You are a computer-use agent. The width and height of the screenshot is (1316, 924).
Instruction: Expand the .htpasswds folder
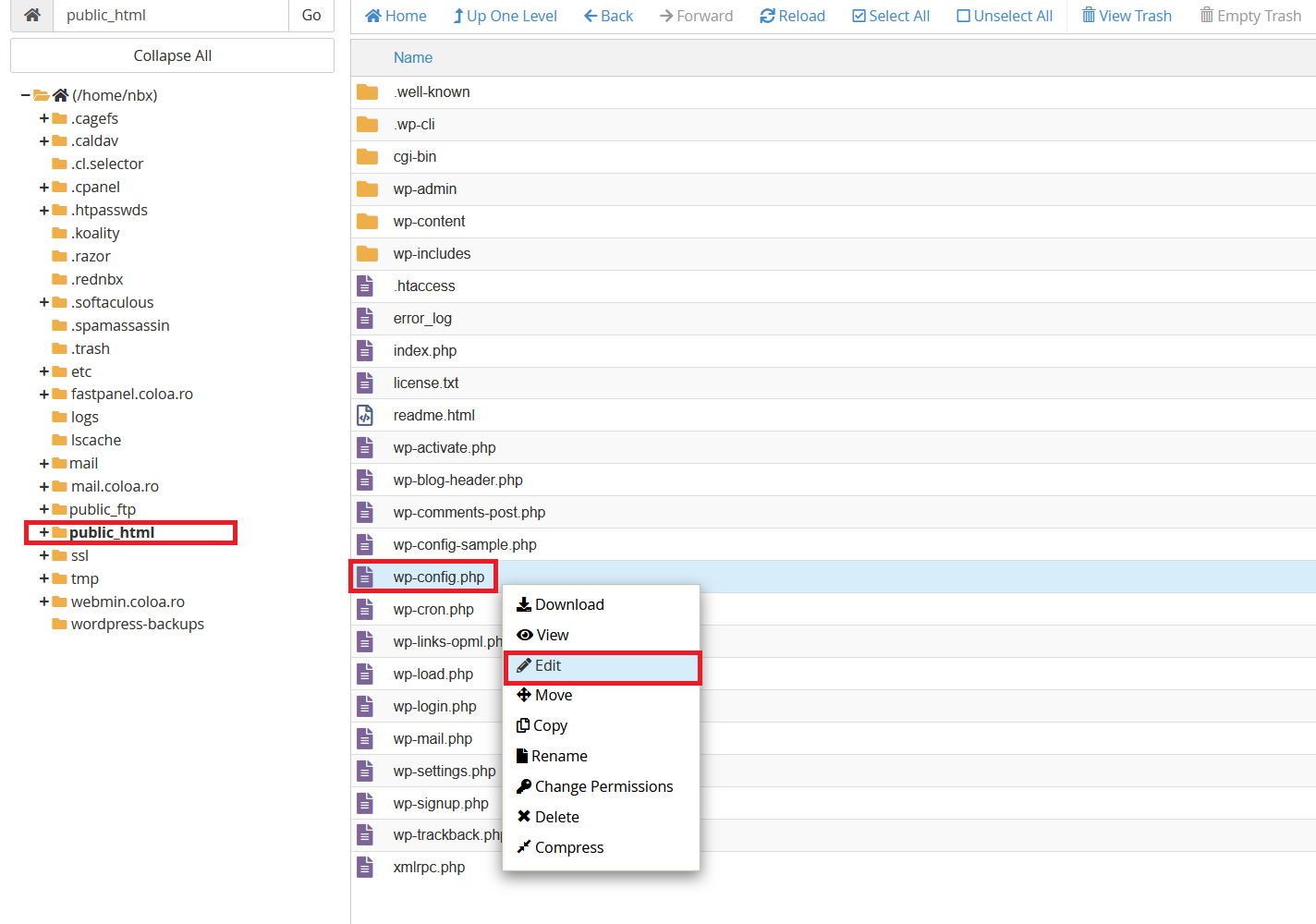44,211
